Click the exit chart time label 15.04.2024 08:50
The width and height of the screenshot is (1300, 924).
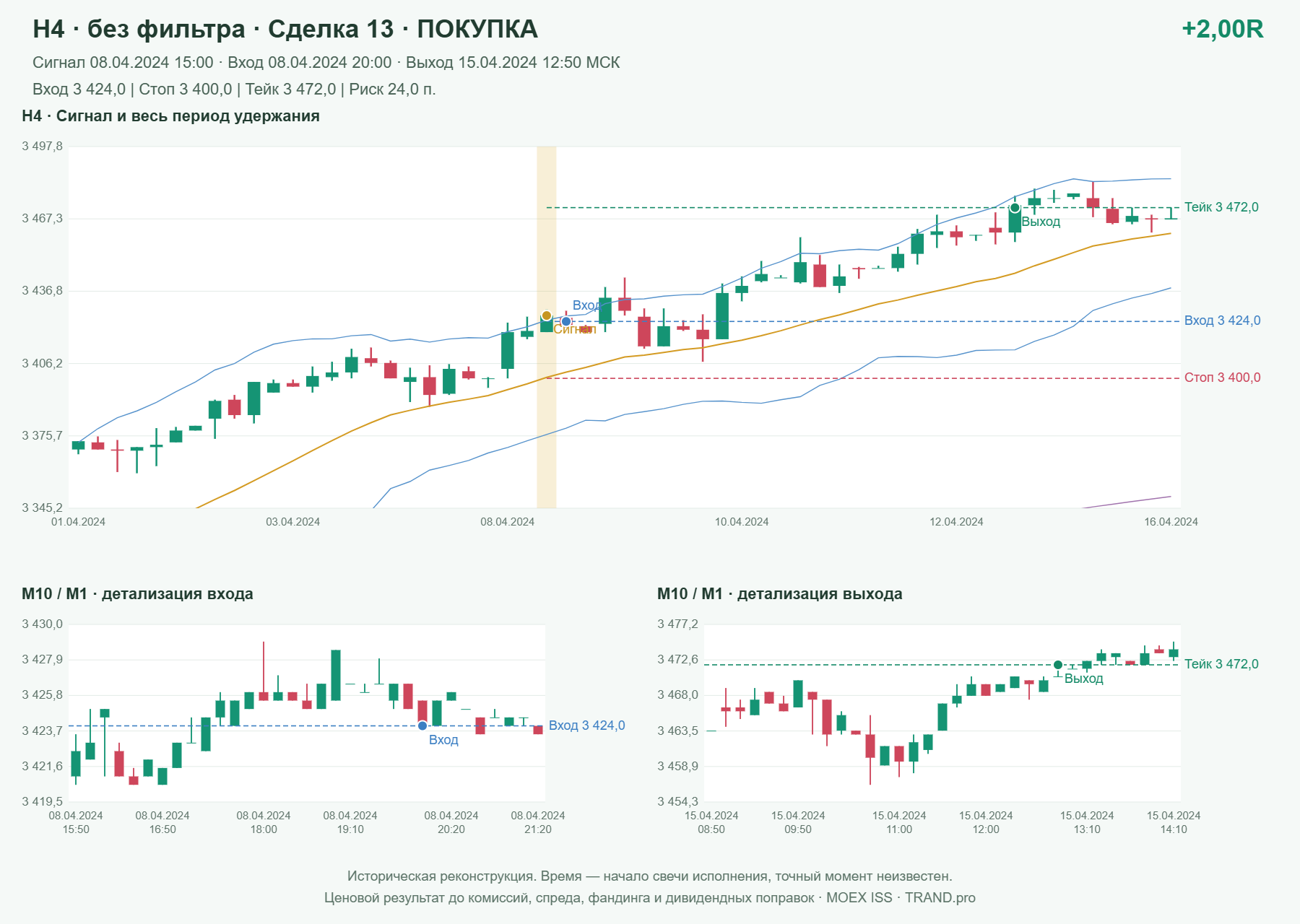711,822
